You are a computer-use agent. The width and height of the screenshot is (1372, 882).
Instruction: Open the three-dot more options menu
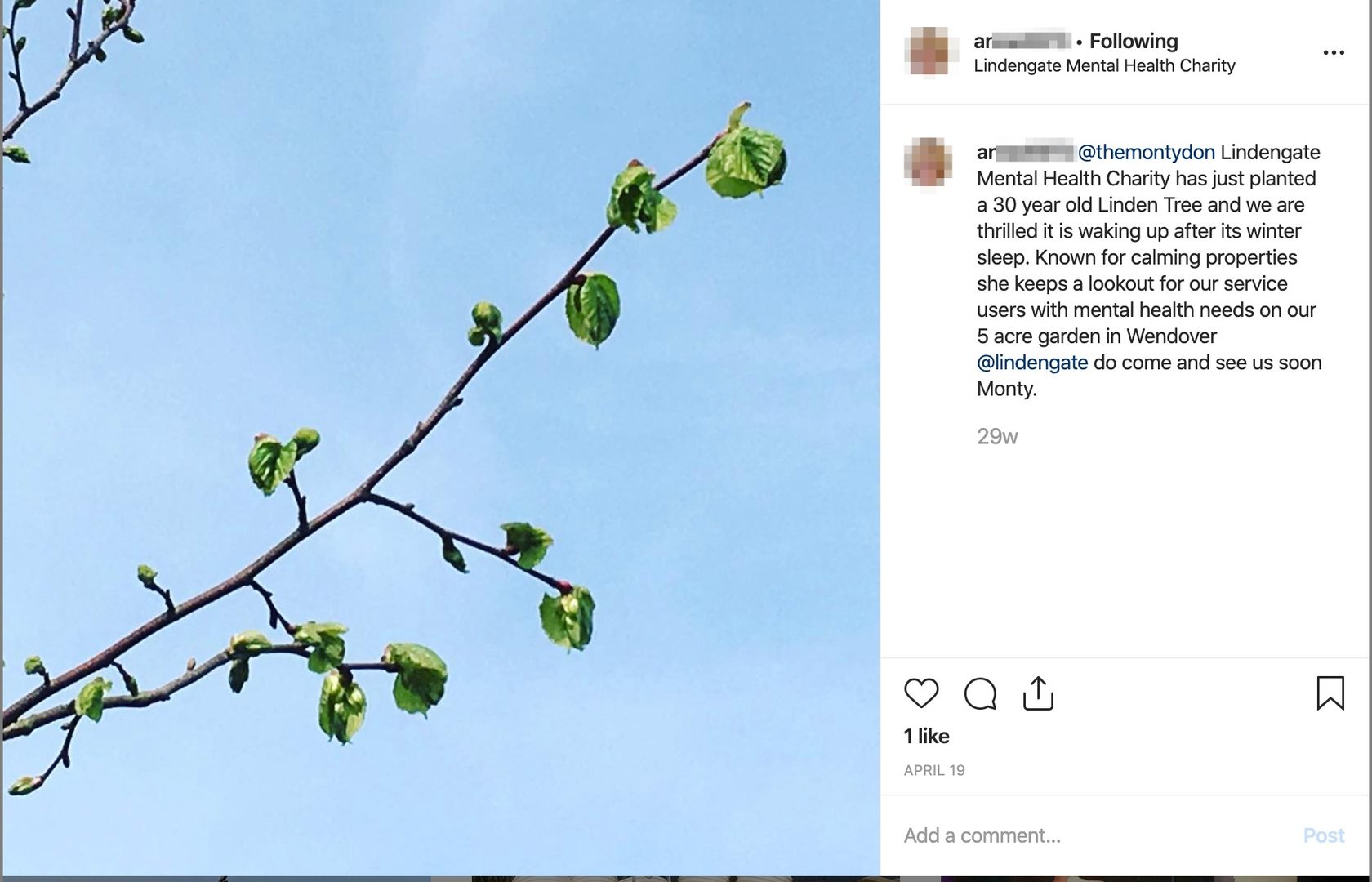1334,52
